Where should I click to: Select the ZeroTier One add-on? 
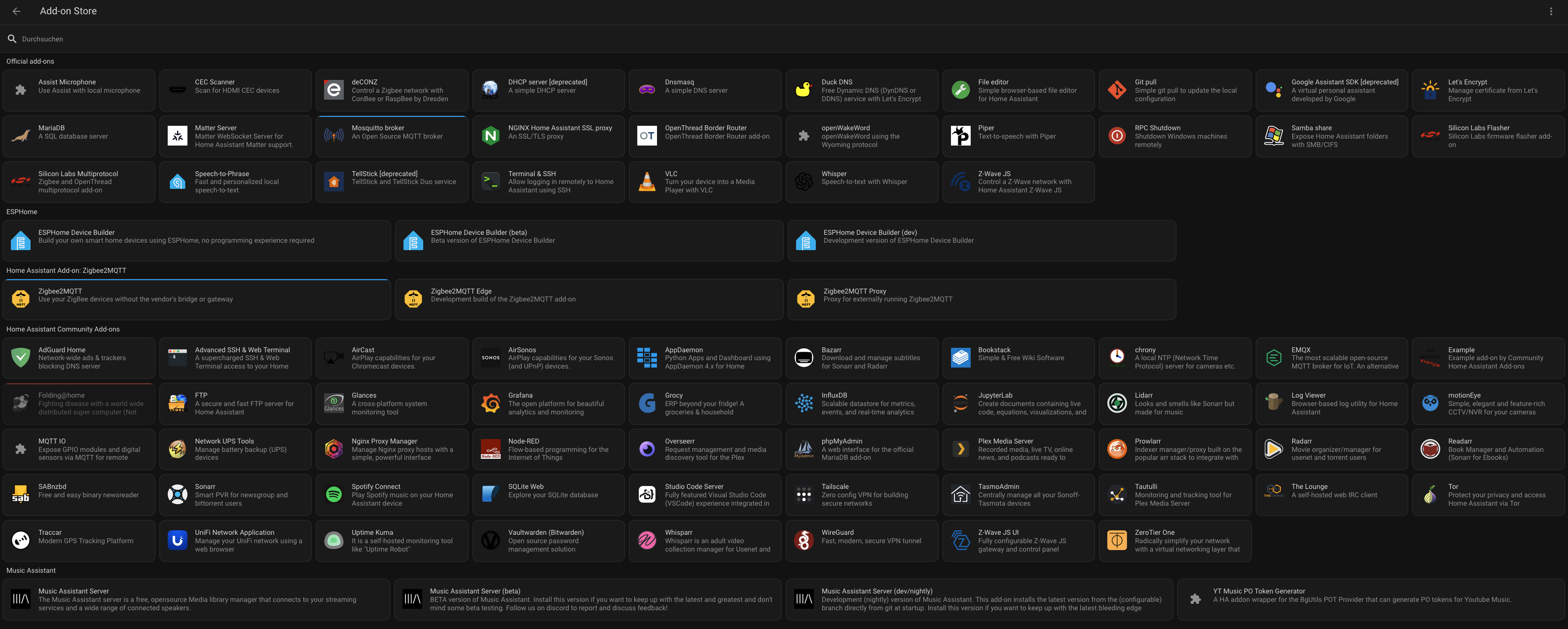(x=1175, y=540)
